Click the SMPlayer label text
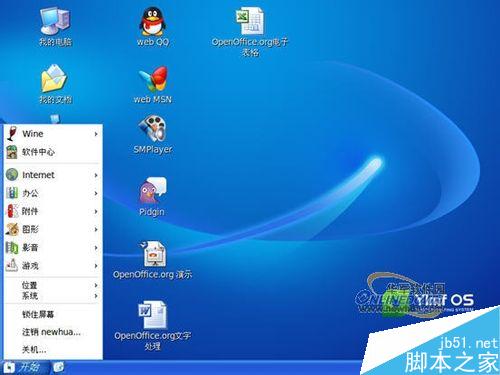This screenshot has height=375, width=500. coord(153,149)
